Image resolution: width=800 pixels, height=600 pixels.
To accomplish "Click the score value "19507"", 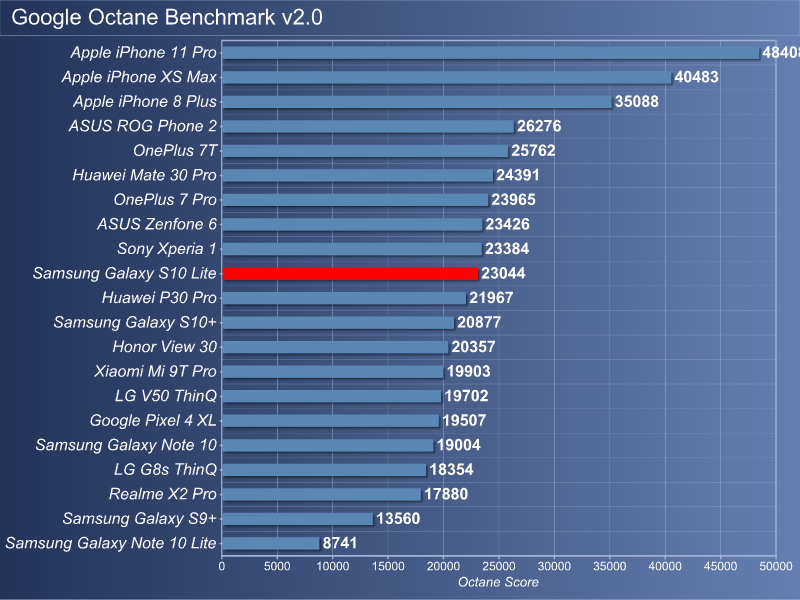I will click(464, 420).
